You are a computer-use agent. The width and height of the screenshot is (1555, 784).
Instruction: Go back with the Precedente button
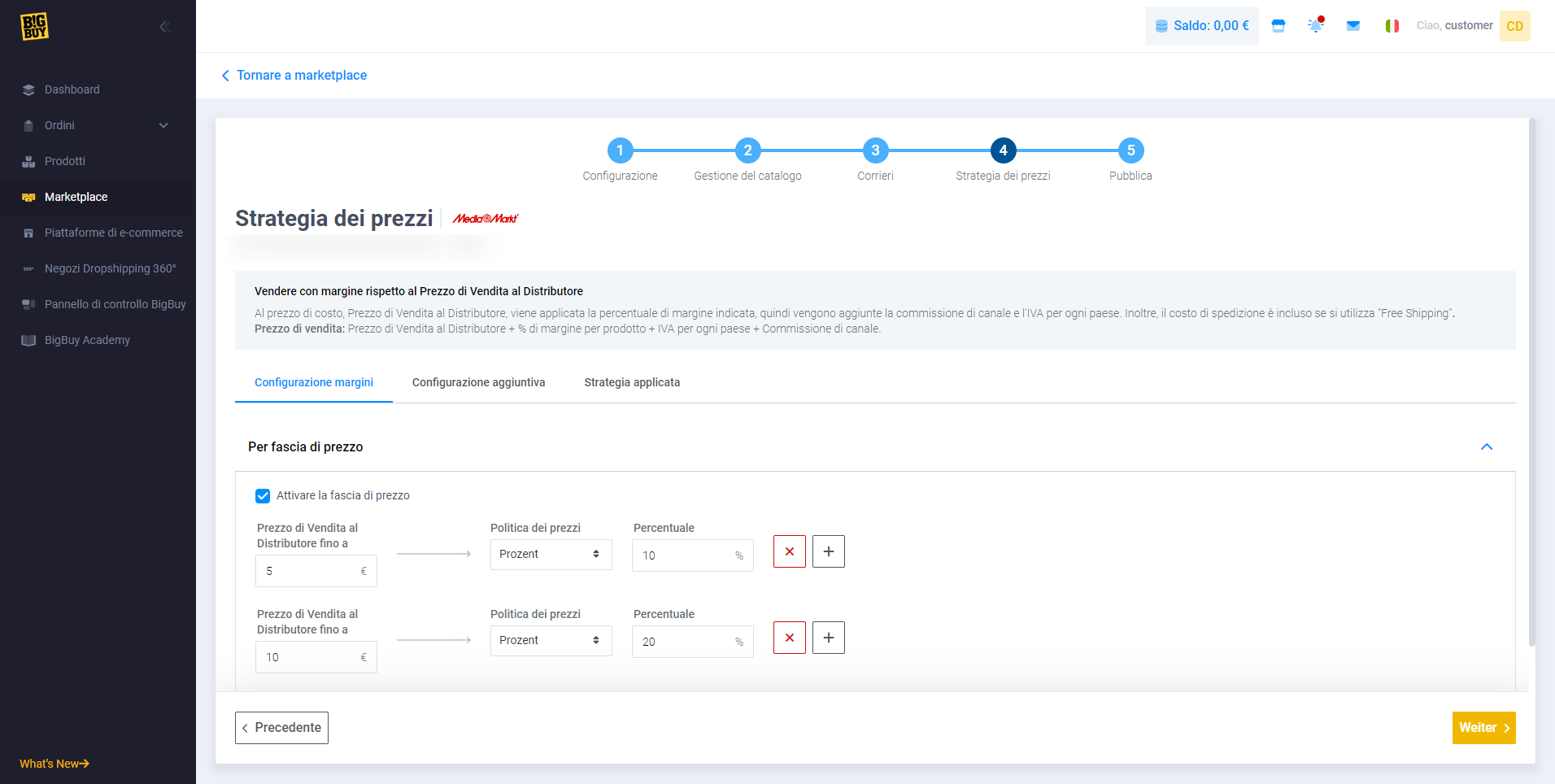tap(281, 728)
